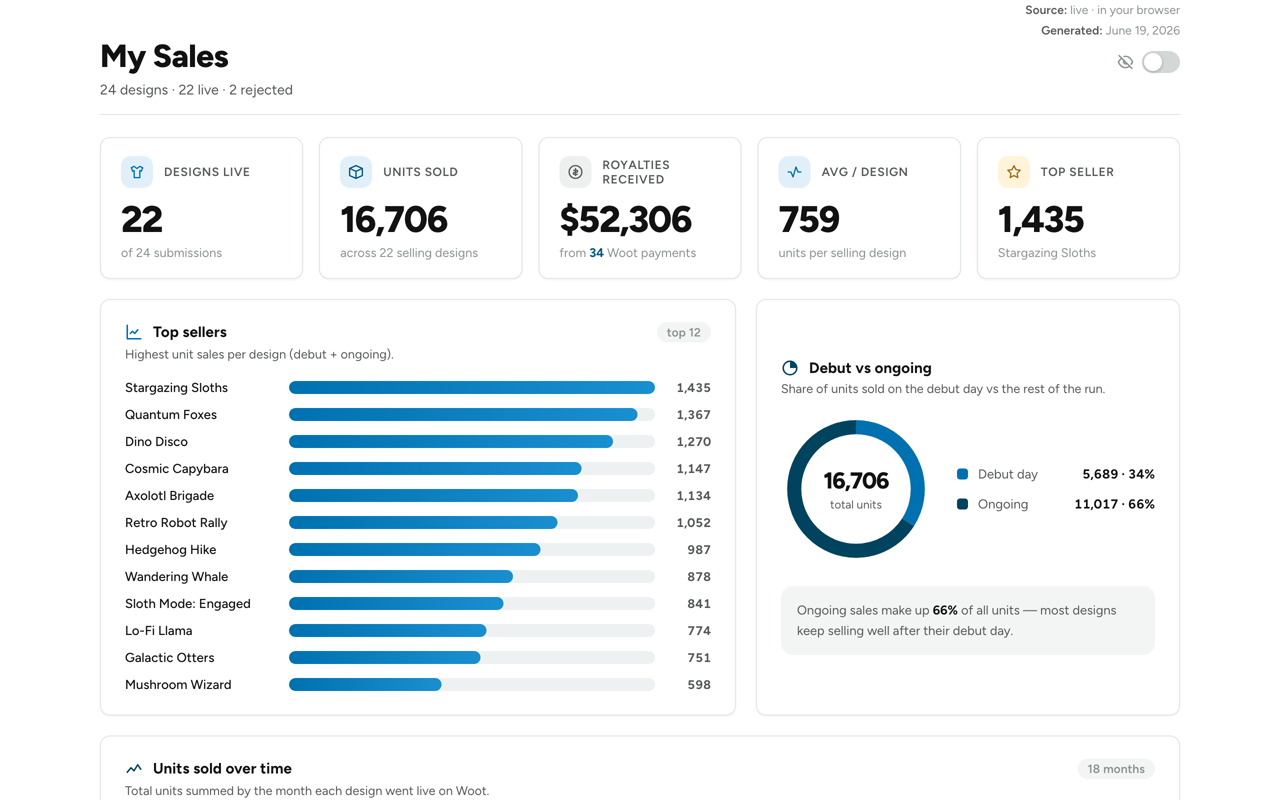The height and width of the screenshot is (800, 1280).
Task: Click the pulse icon on Avg / Design card
Action: [x=794, y=172]
